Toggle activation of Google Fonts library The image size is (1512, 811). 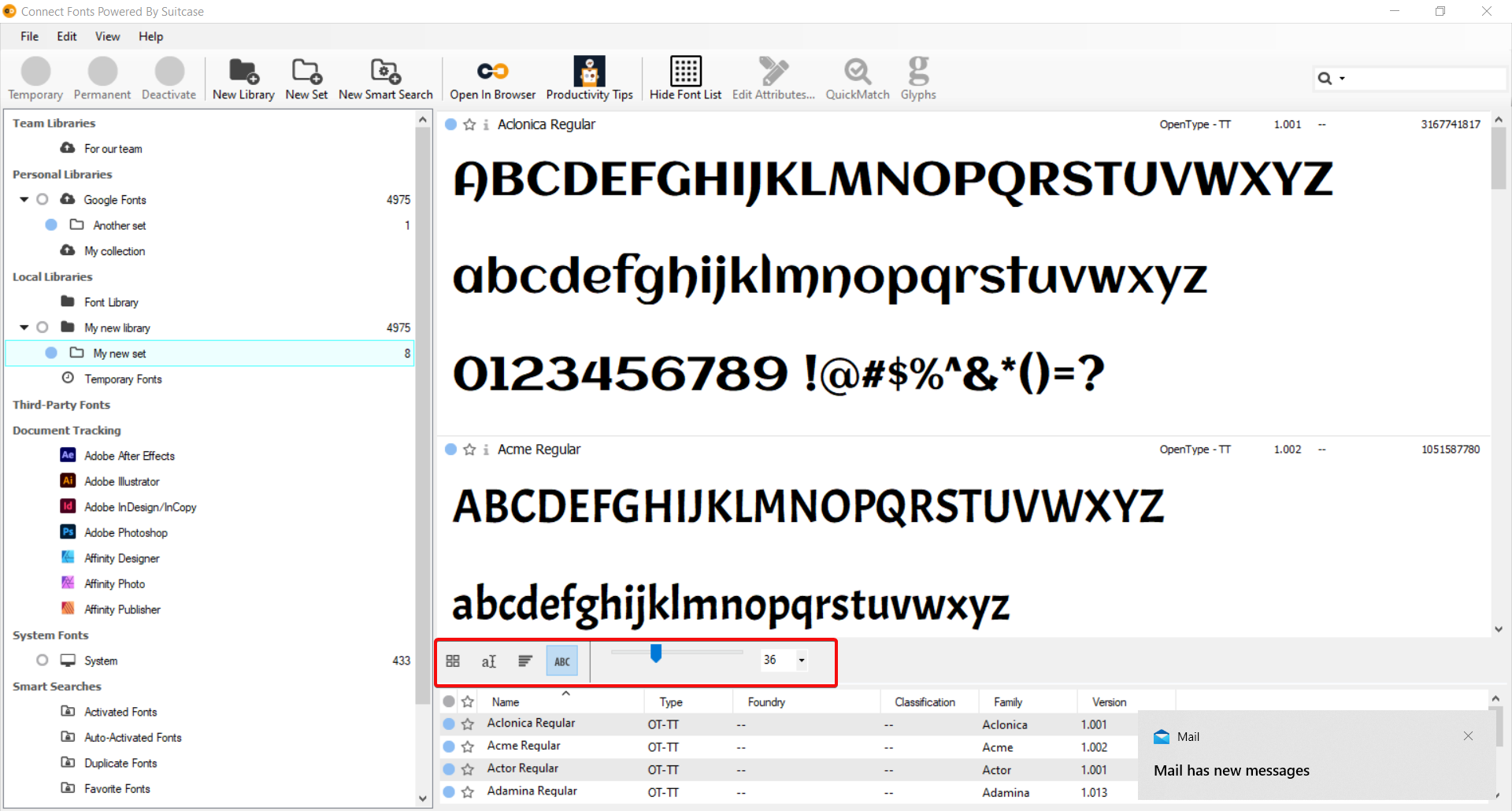[43, 199]
